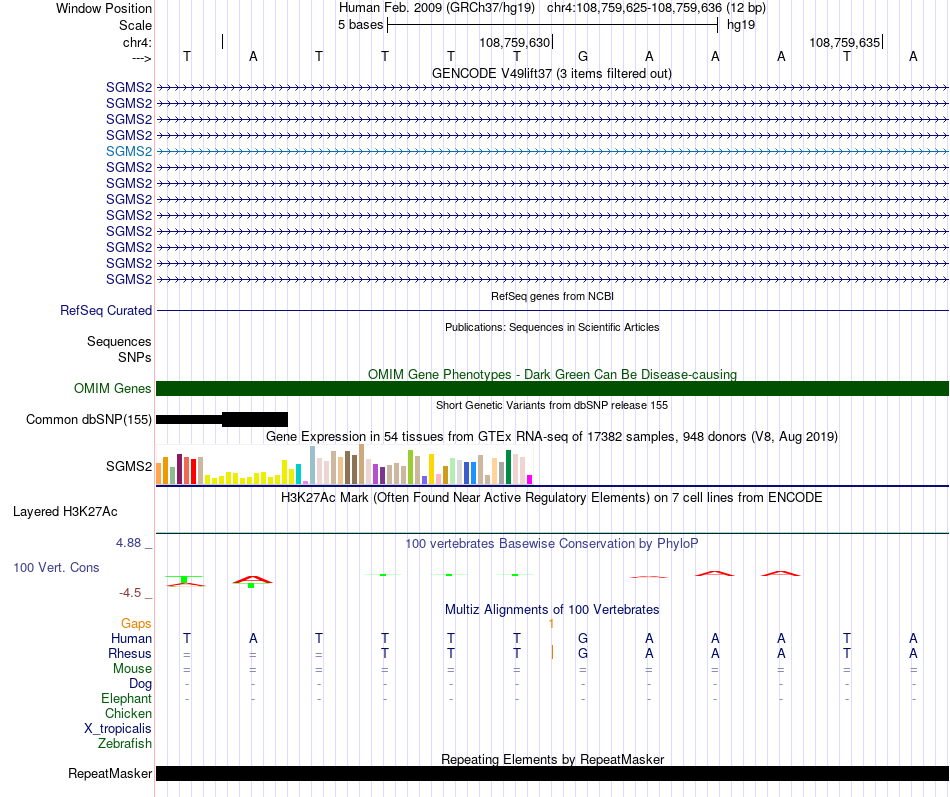Click the 'Window Position' label
Screen dimensions: 950x797
(104, 8)
